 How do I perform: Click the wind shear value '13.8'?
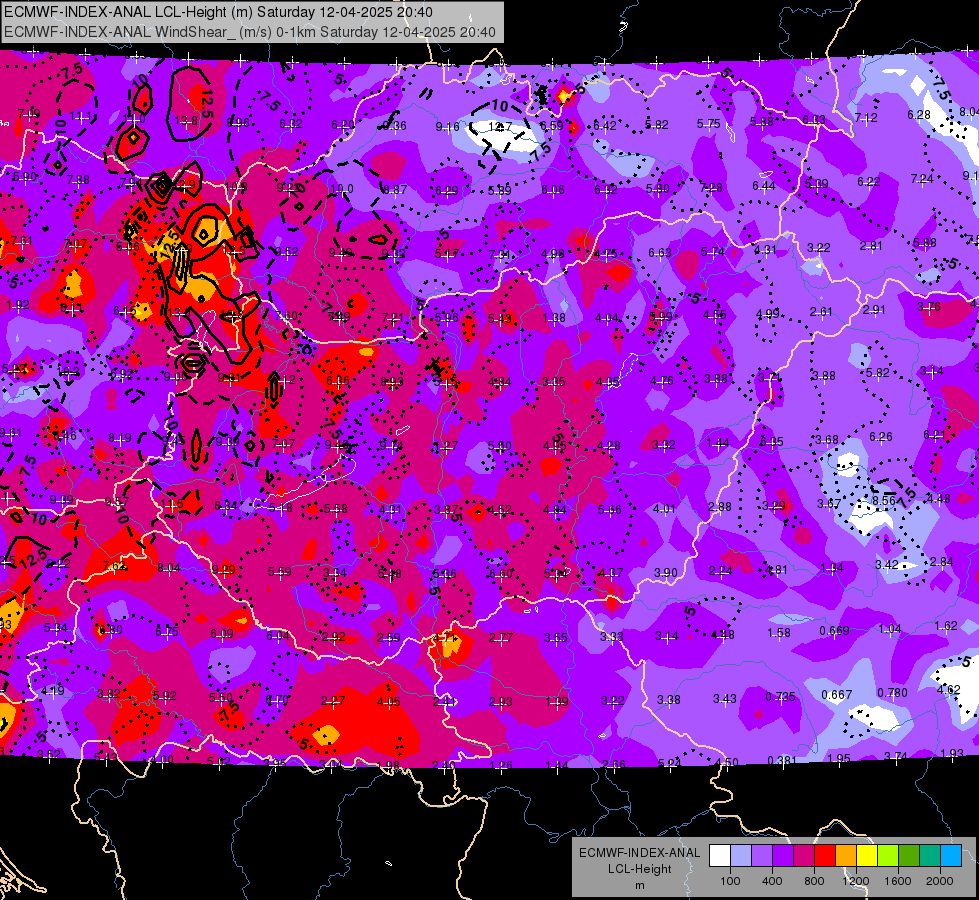(187, 121)
